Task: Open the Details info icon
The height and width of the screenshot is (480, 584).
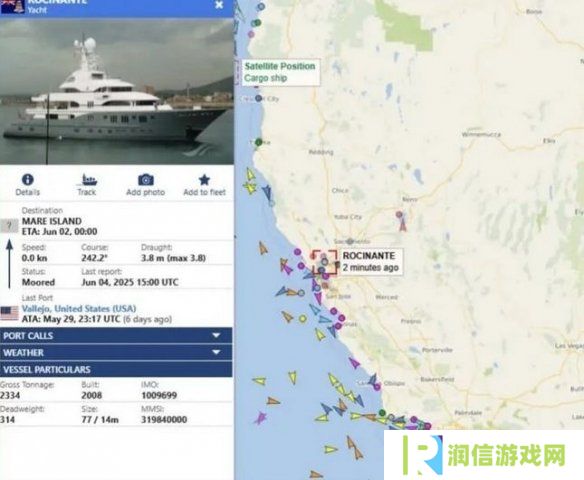Action: tap(28, 180)
